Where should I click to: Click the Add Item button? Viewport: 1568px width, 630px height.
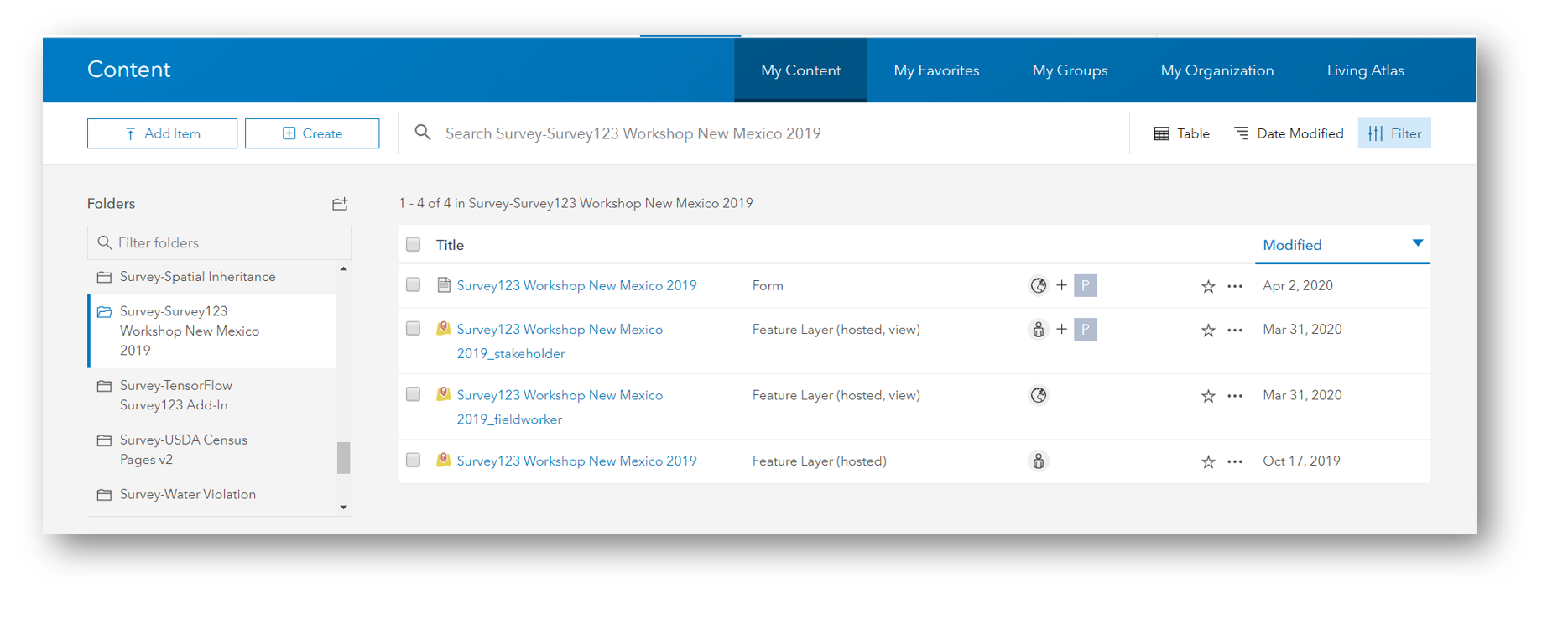[x=162, y=133]
